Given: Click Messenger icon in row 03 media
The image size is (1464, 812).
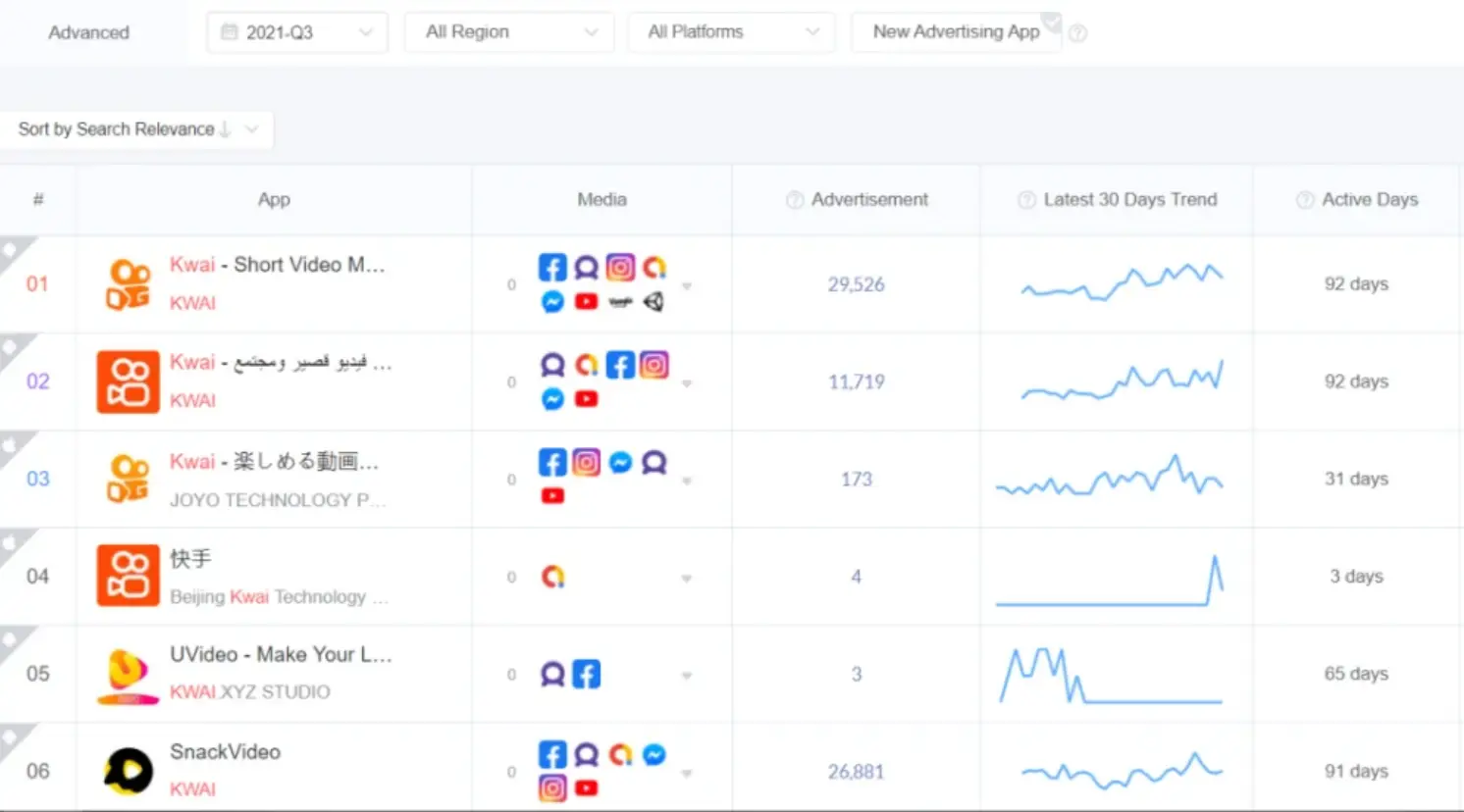Looking at the screenshot, I should point(620,462).
